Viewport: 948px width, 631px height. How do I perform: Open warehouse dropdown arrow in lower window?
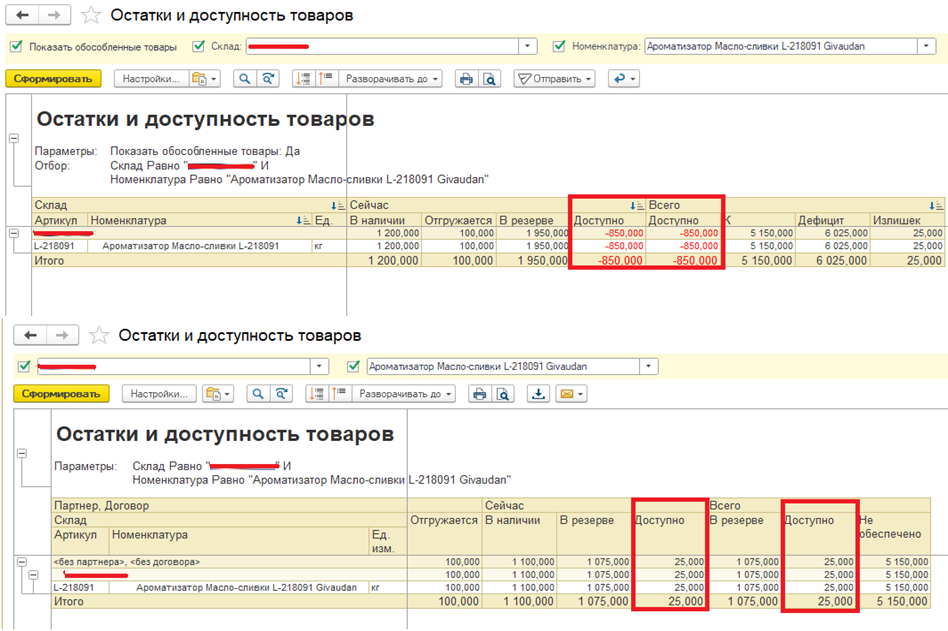[319, 366]
